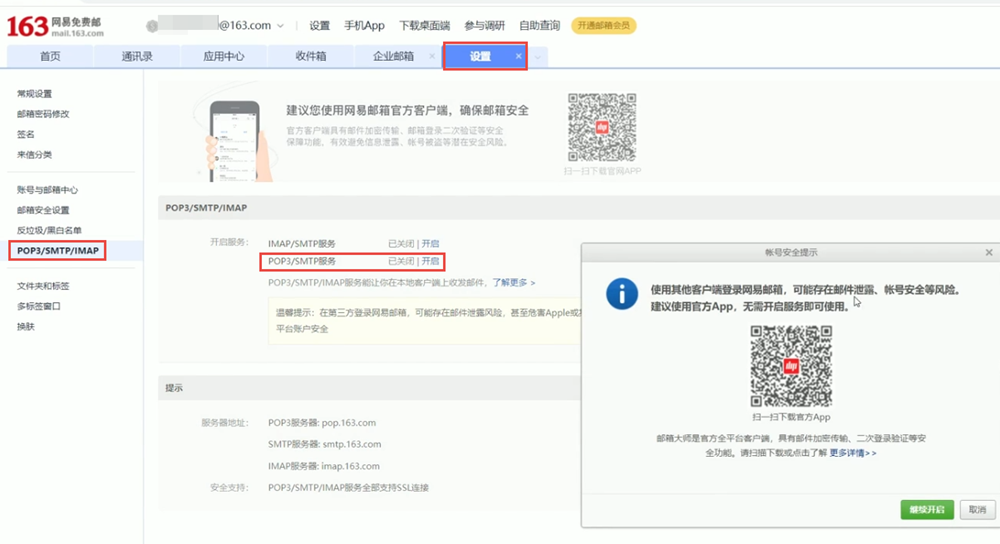Click 下载桌面端 in header
The height and width of the screenshot is (544, 1000).
point(424,26)
